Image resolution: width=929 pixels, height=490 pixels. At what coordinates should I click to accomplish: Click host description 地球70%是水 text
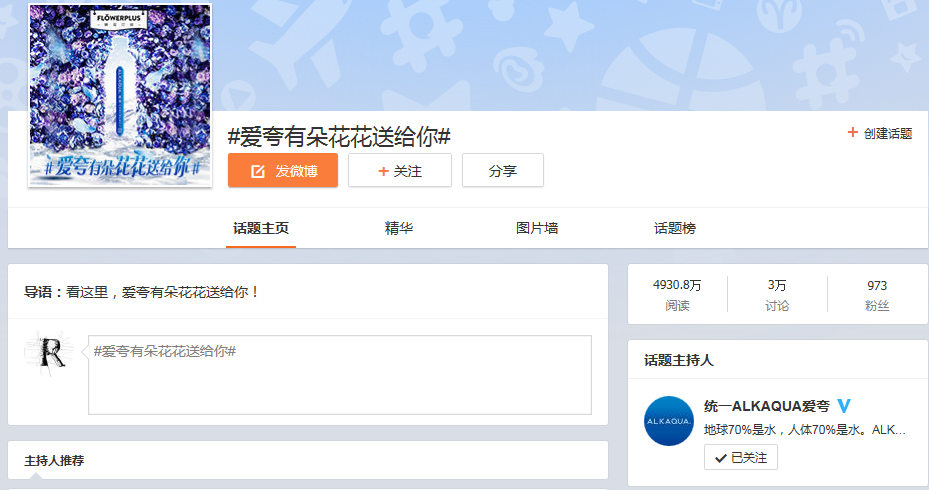805,430
